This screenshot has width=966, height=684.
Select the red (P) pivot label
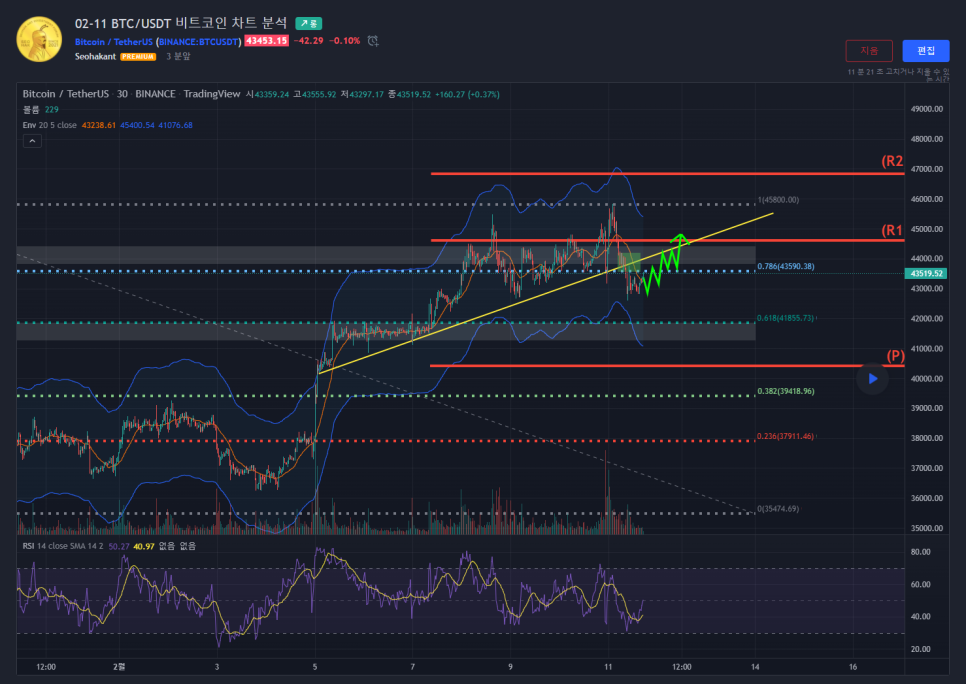895,356
